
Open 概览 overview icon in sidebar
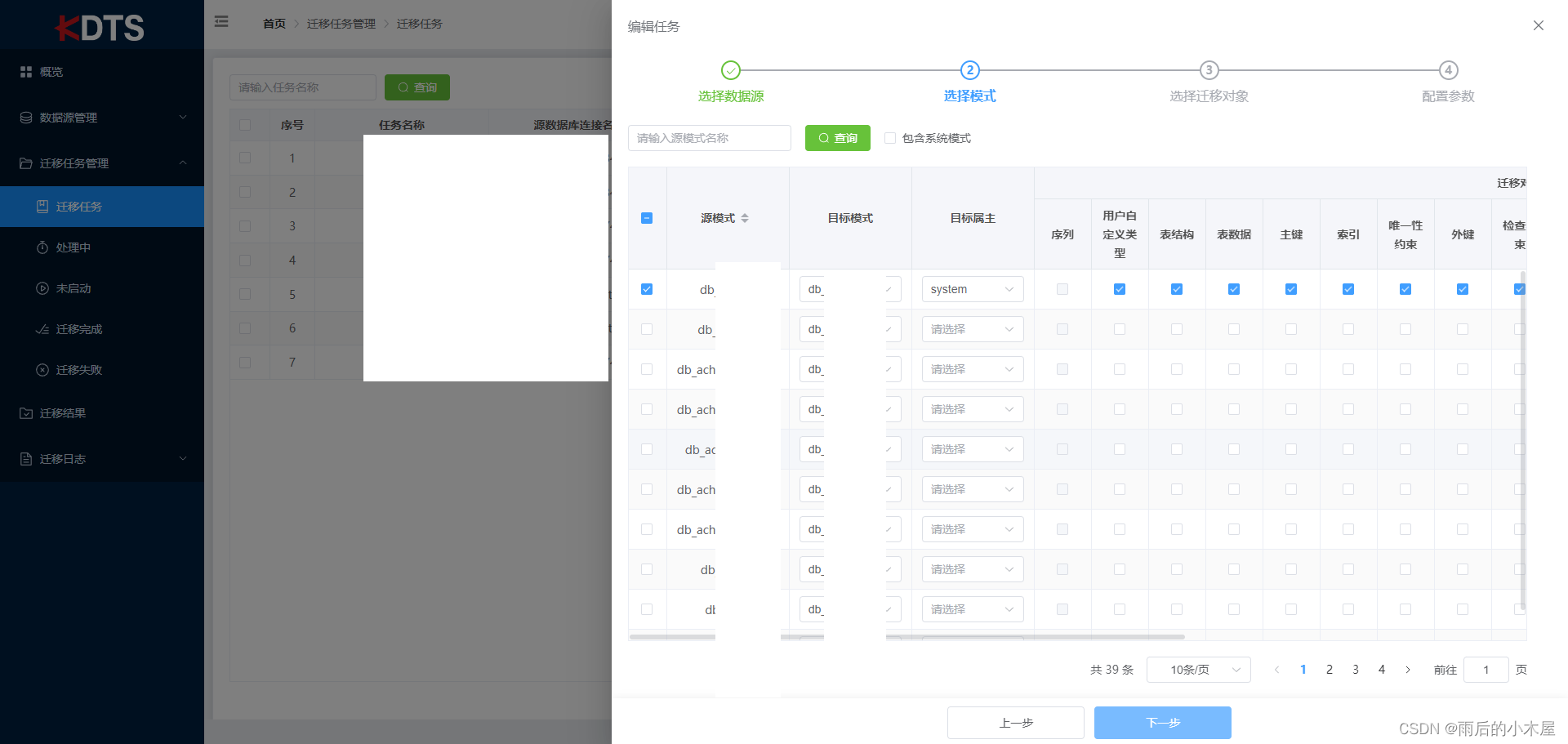(26, 72)
